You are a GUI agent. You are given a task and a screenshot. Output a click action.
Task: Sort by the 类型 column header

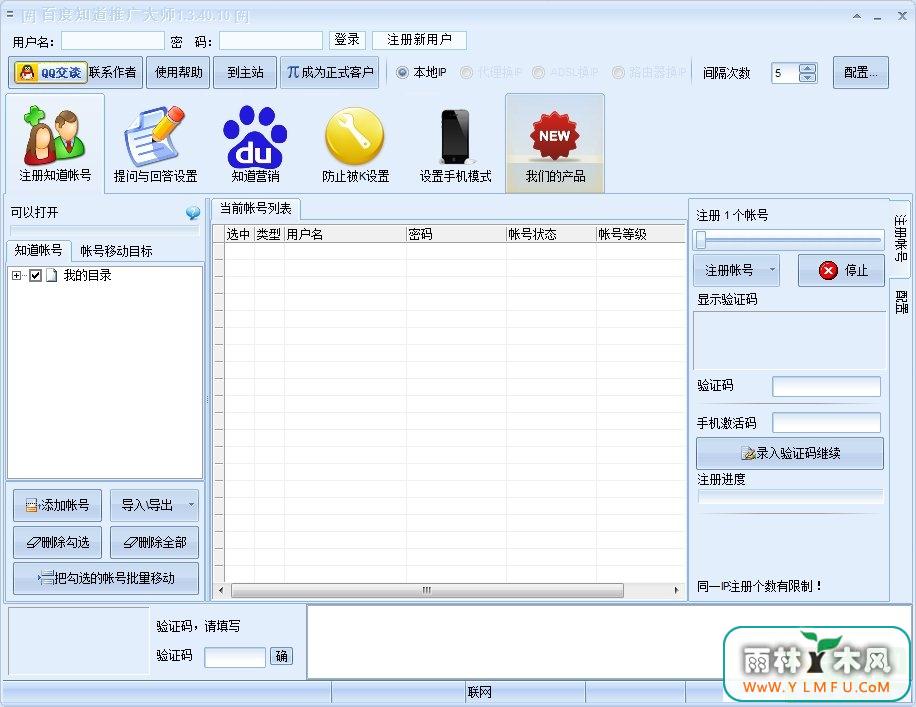click(269, 234)
